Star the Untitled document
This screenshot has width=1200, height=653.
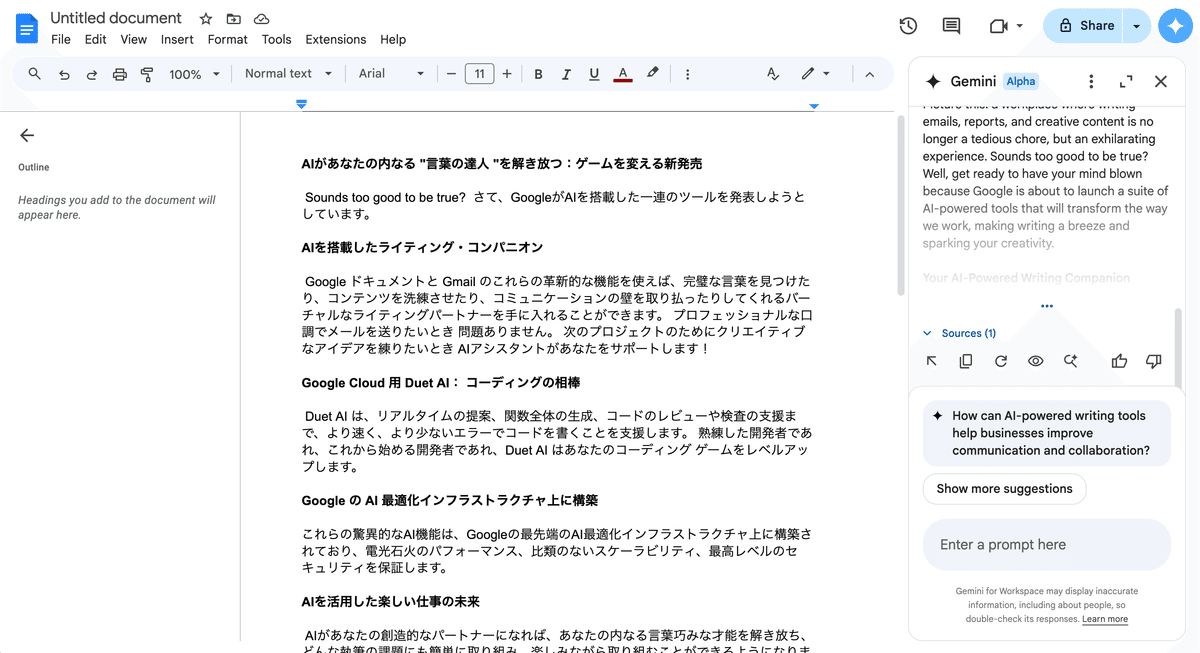coord(206,19)
